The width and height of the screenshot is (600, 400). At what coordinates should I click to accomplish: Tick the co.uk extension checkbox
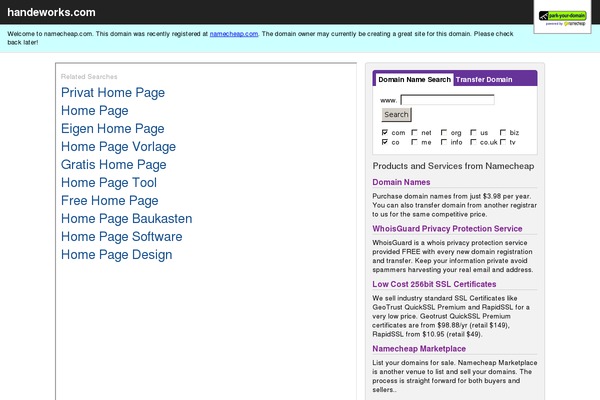473,142
